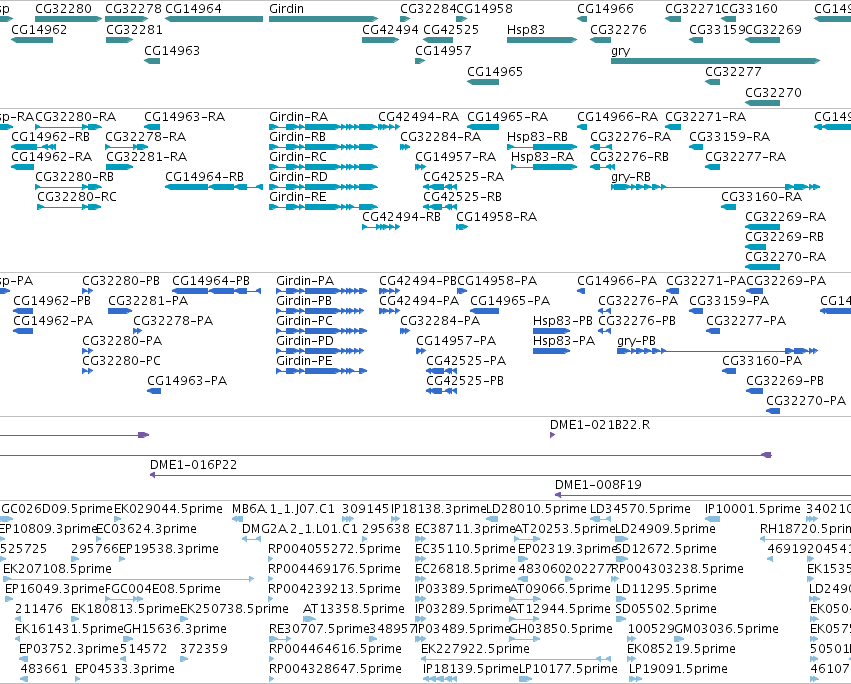
Task: Click EST AT13358.5prime
Action: click(354, 609)
